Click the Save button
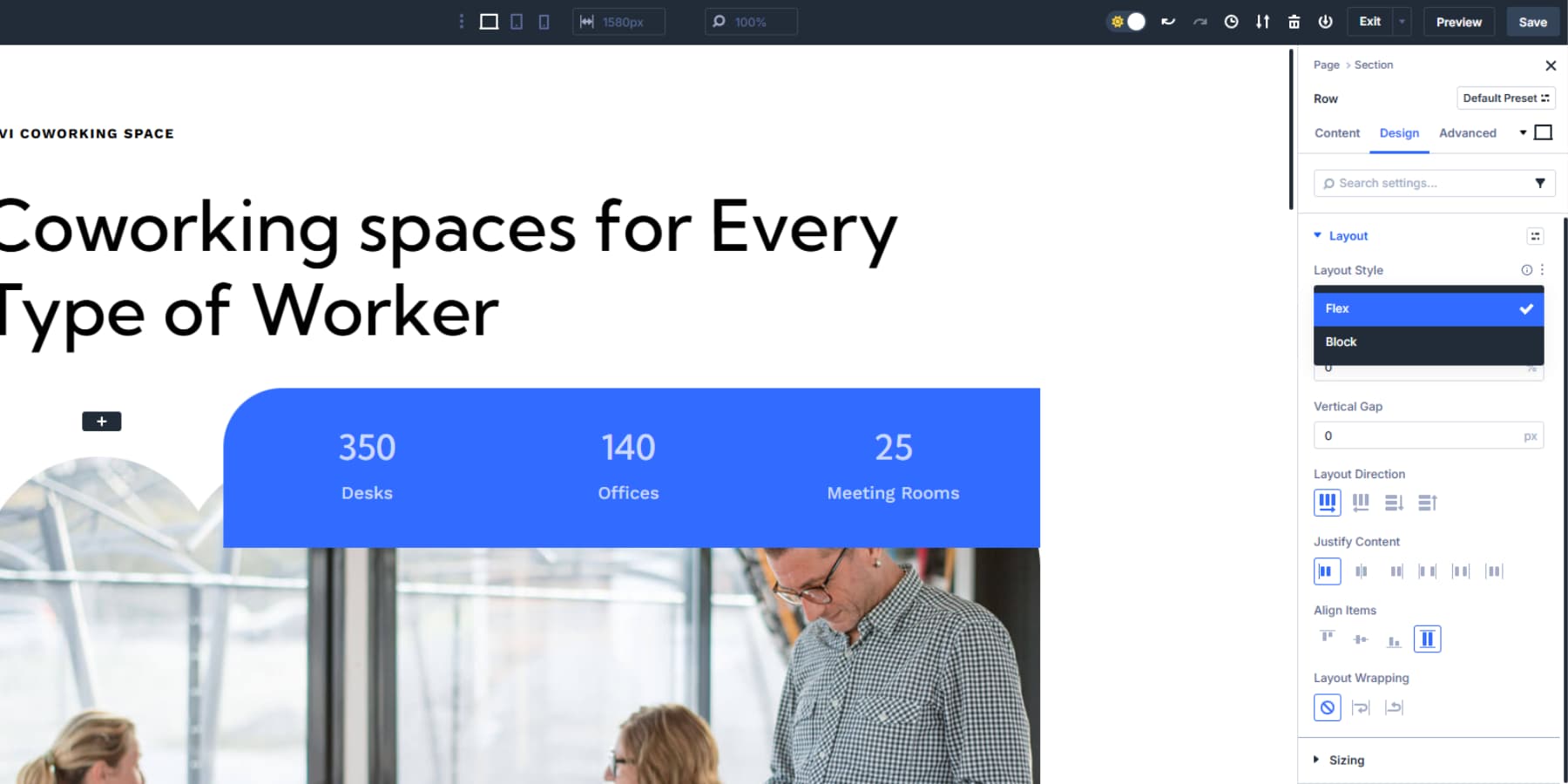The width and height of the screenshot is (1568, 784). pyautogui.click(x=1532, y=22)
